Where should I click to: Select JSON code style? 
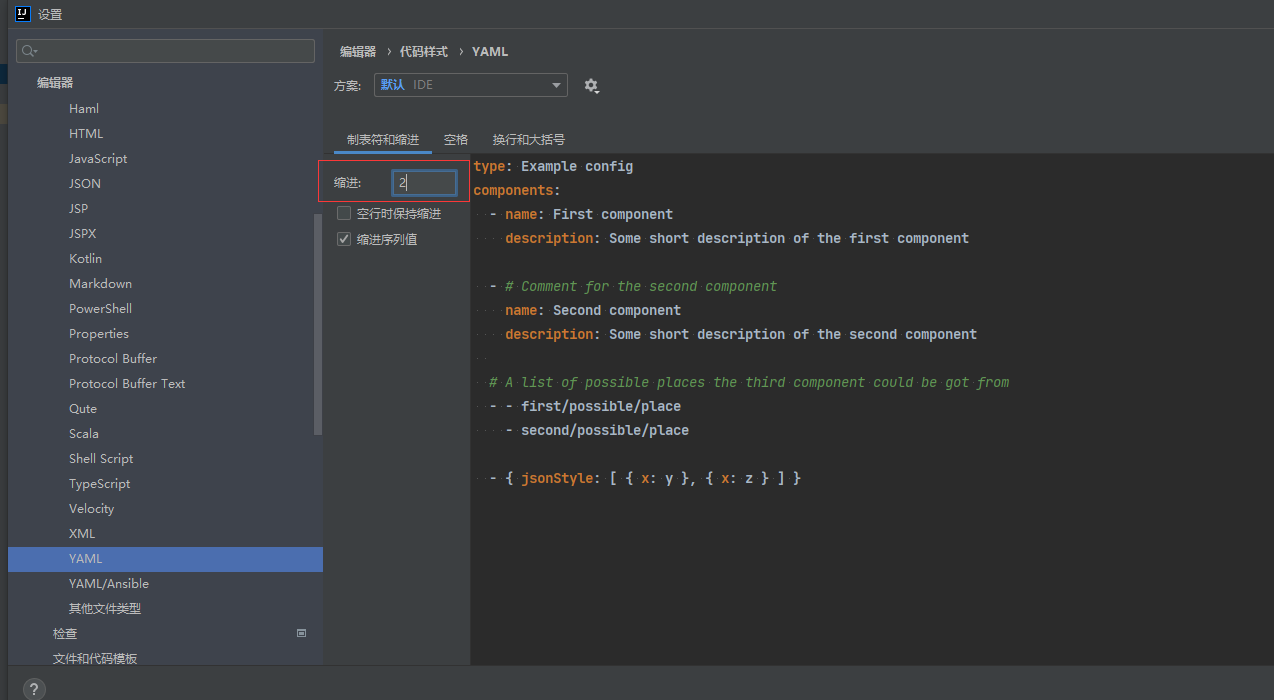click(85, 183)
